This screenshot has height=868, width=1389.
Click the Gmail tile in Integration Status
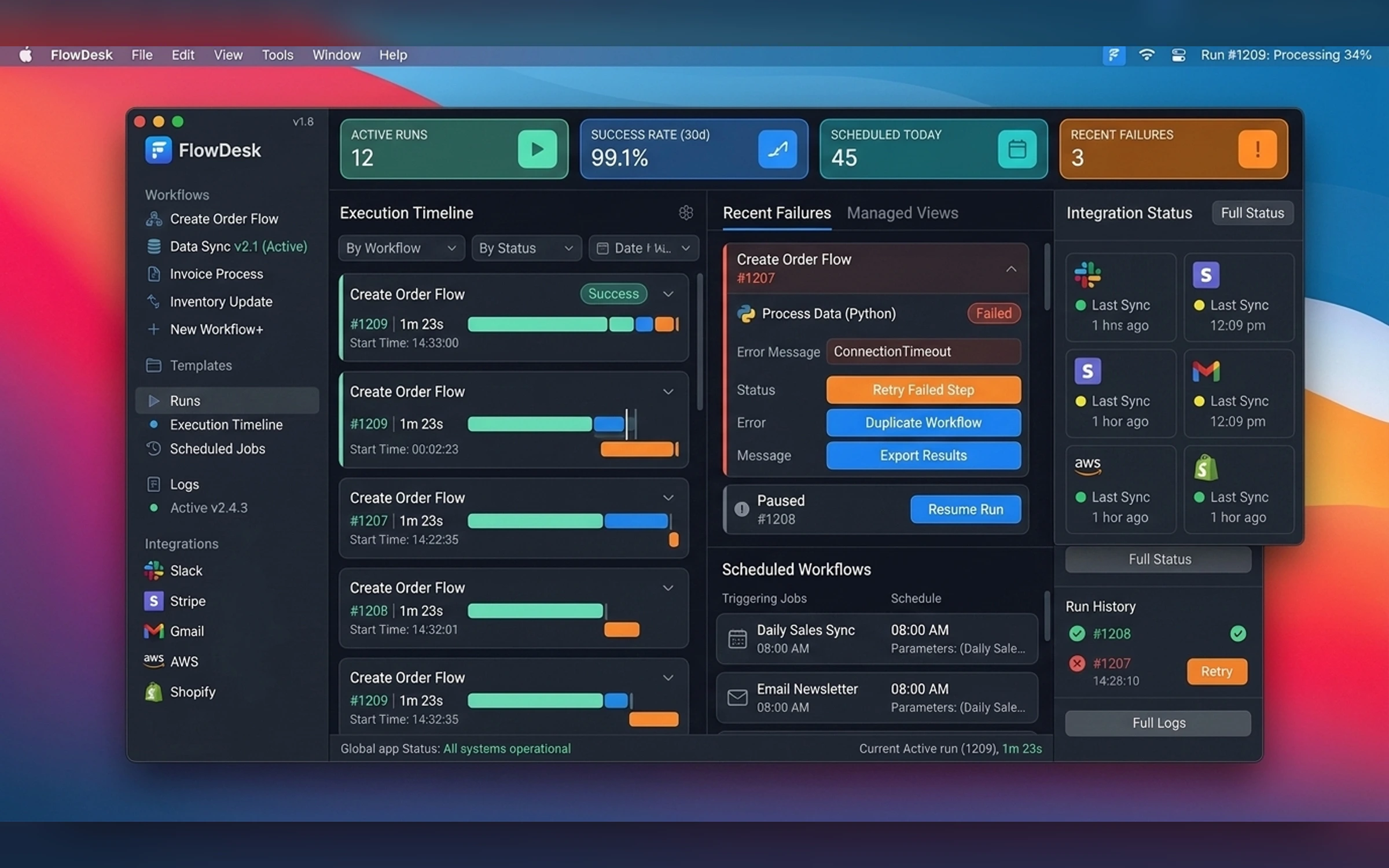(x=1239, y=393)
